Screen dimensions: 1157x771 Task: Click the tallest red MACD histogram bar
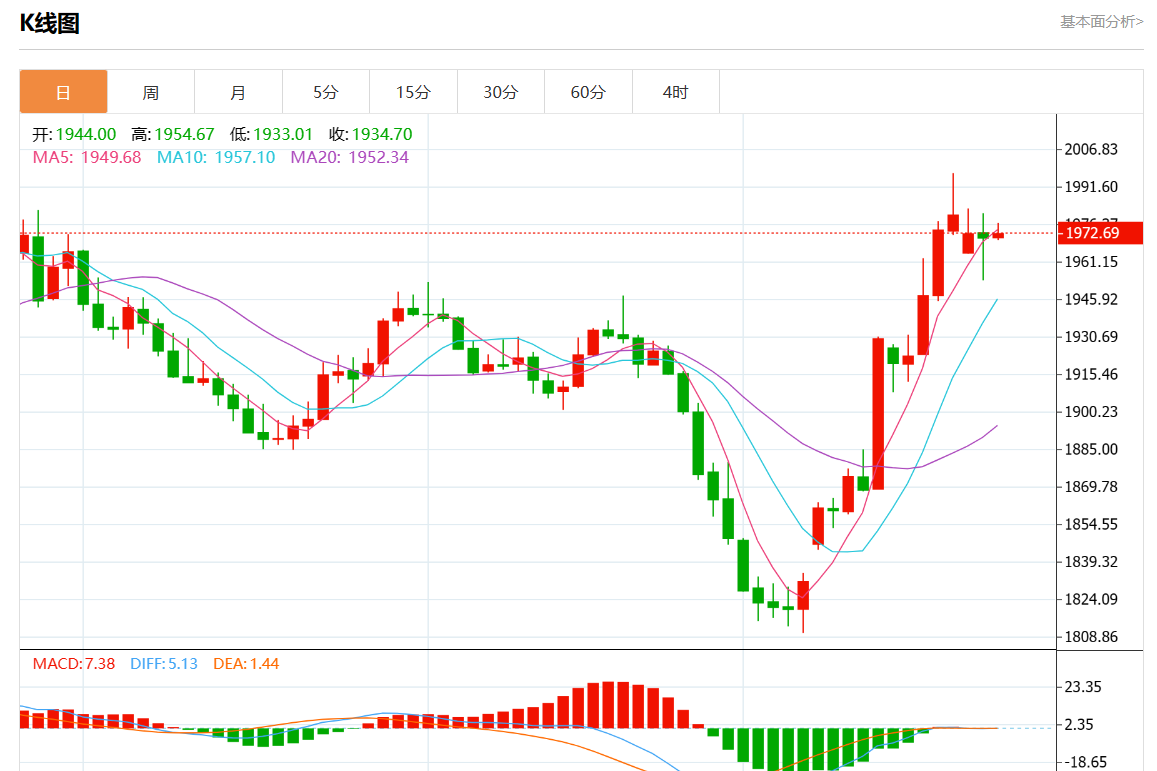(x=609, y=705)
